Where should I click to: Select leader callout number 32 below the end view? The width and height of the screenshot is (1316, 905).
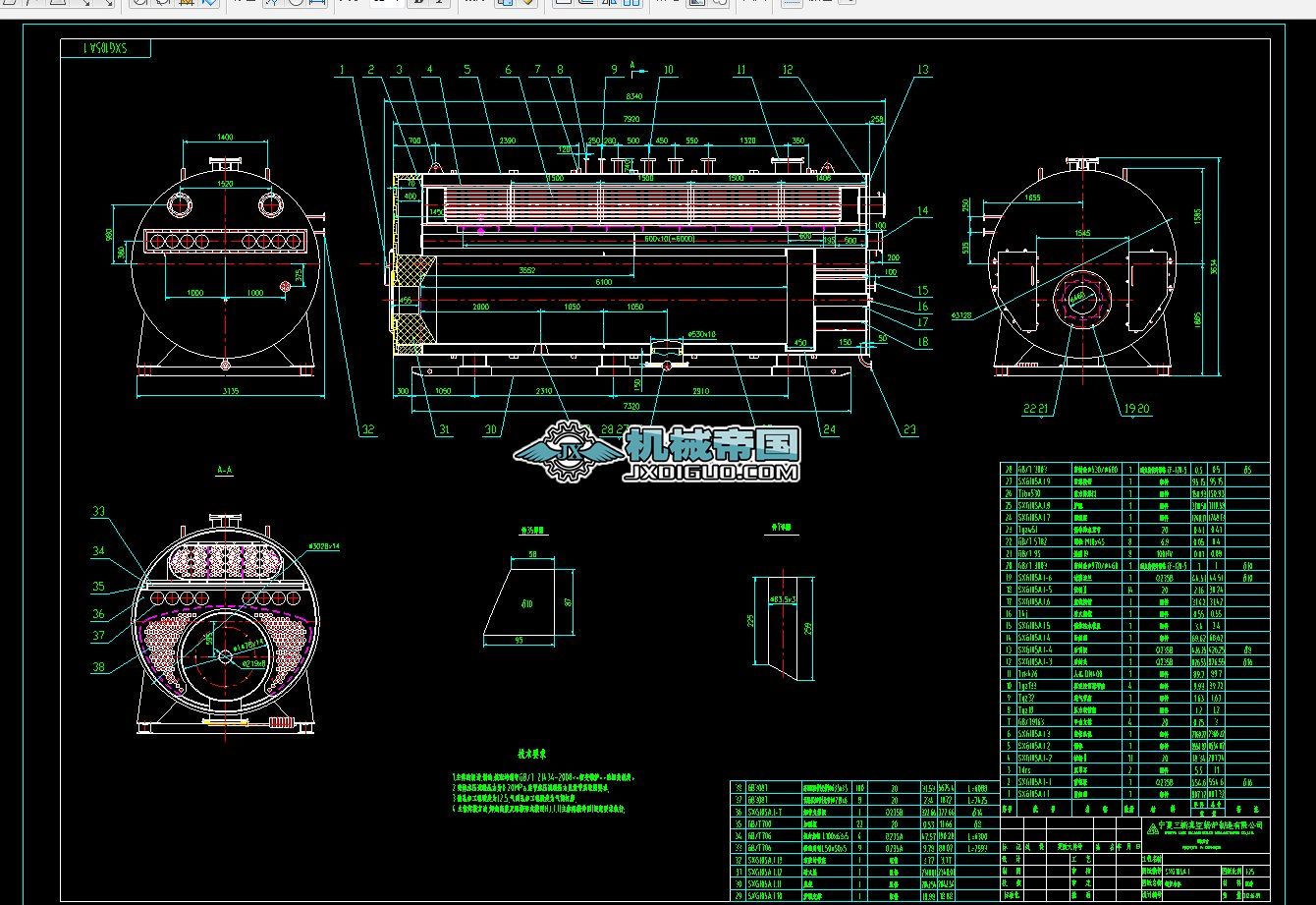click(x=368, y=428)
